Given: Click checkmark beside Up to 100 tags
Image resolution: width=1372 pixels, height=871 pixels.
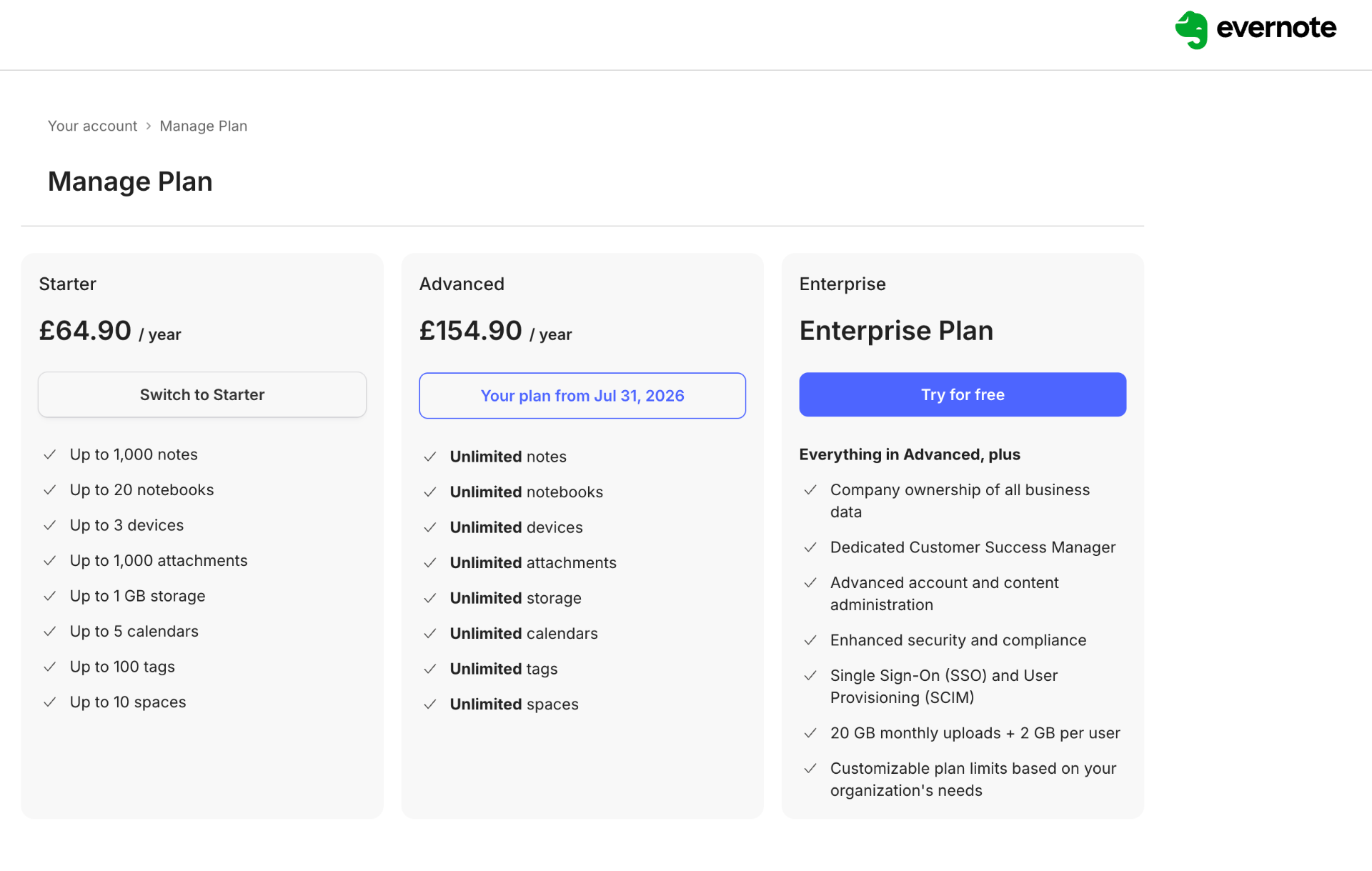Looking at the screenshot, I should click(50, 667).
